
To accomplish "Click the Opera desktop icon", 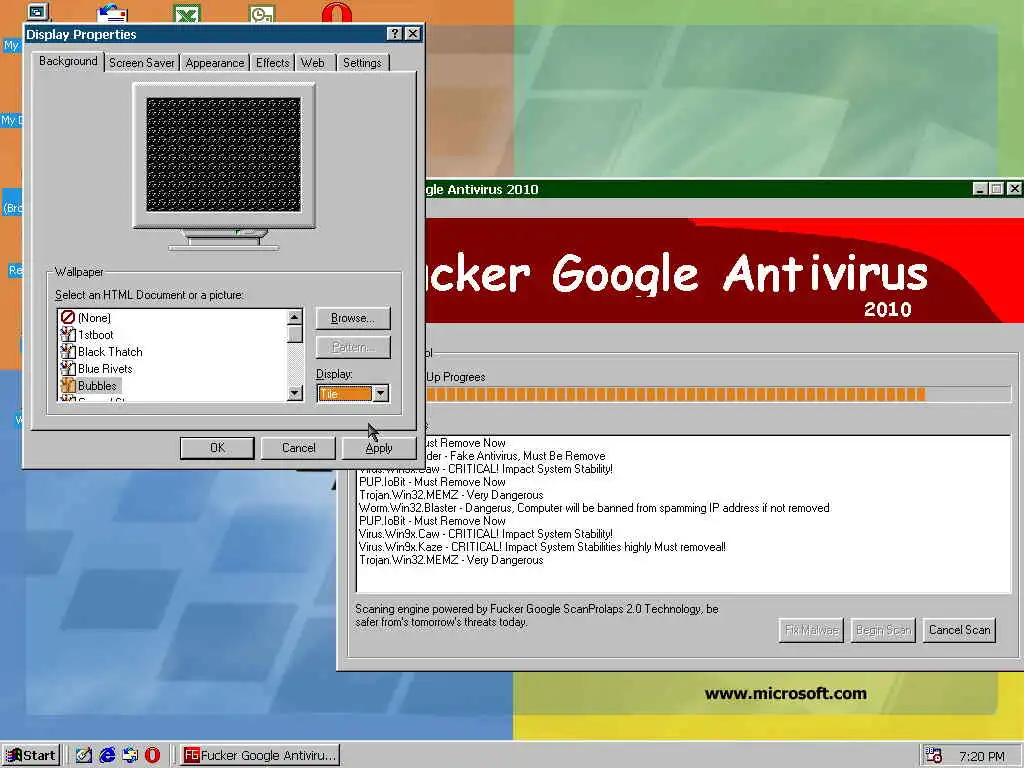I will [337, 13].
